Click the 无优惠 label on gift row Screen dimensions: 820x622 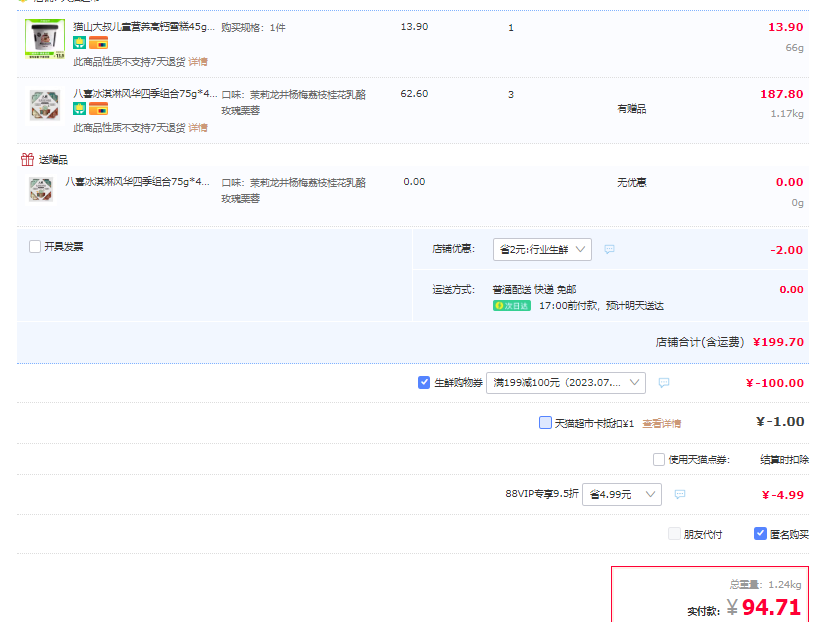(632, 182)
